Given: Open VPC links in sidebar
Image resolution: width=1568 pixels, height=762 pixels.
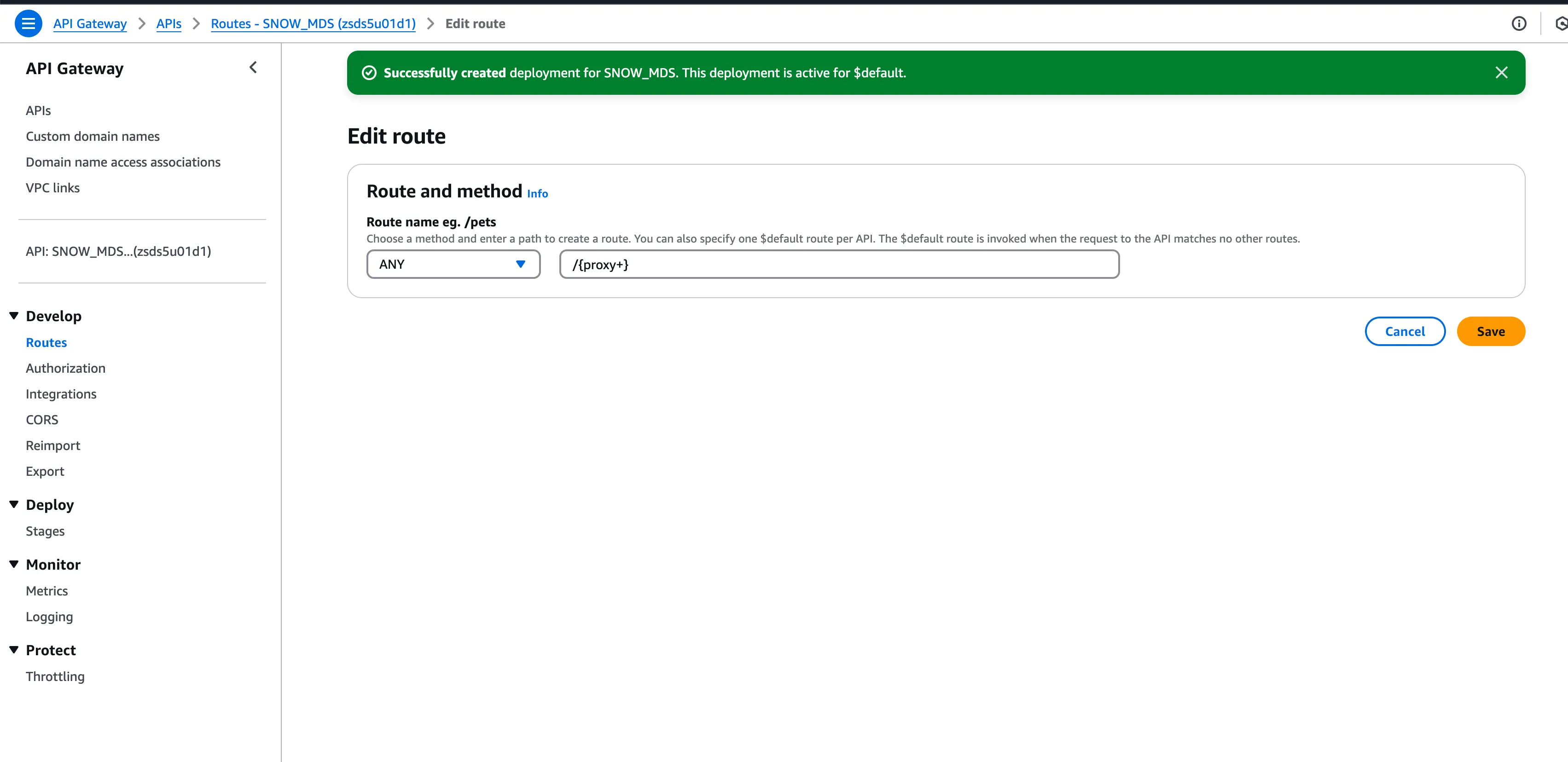Looking at the screenshot, I should coord(52,187).
